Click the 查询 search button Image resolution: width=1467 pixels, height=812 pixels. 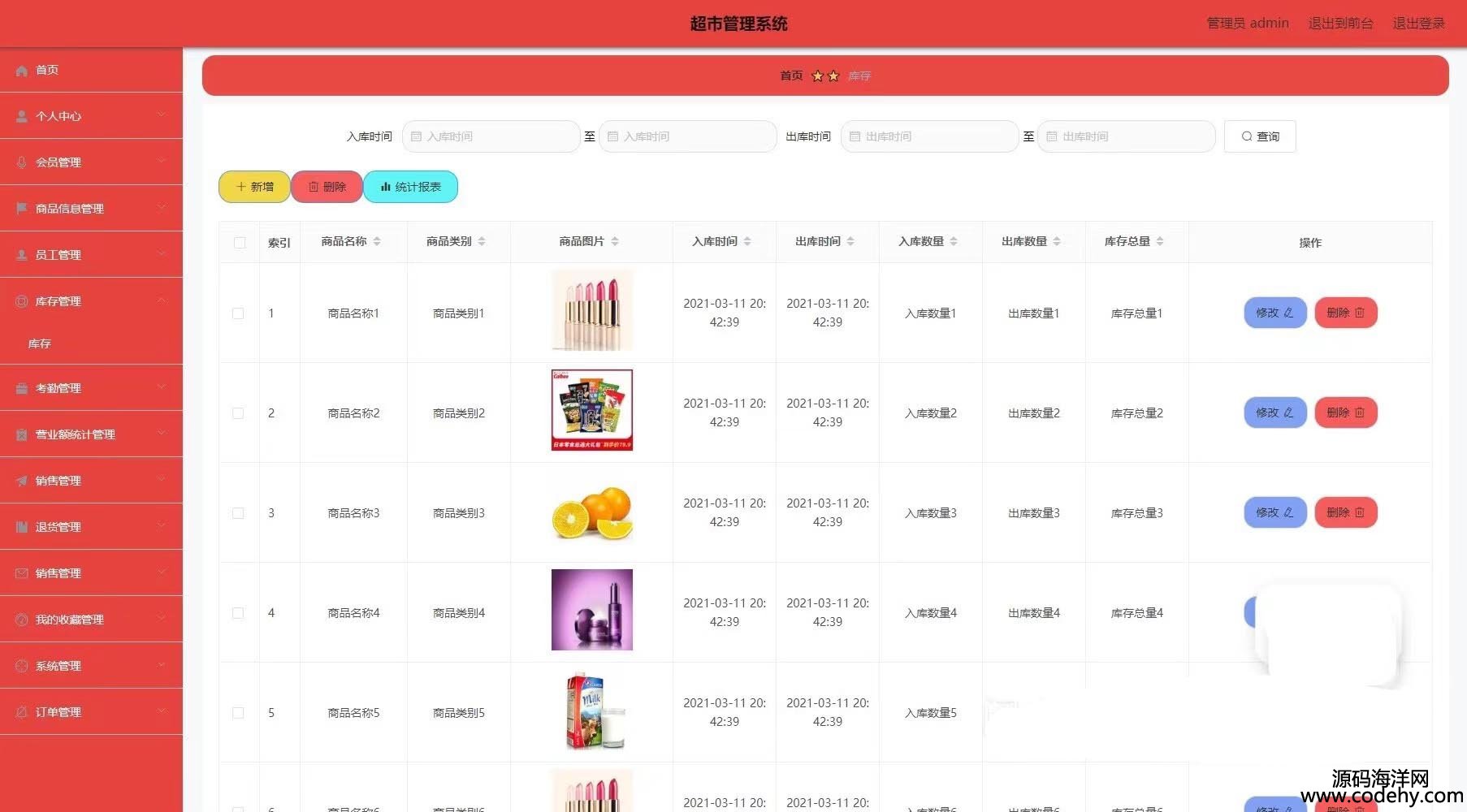(1260, 136)
